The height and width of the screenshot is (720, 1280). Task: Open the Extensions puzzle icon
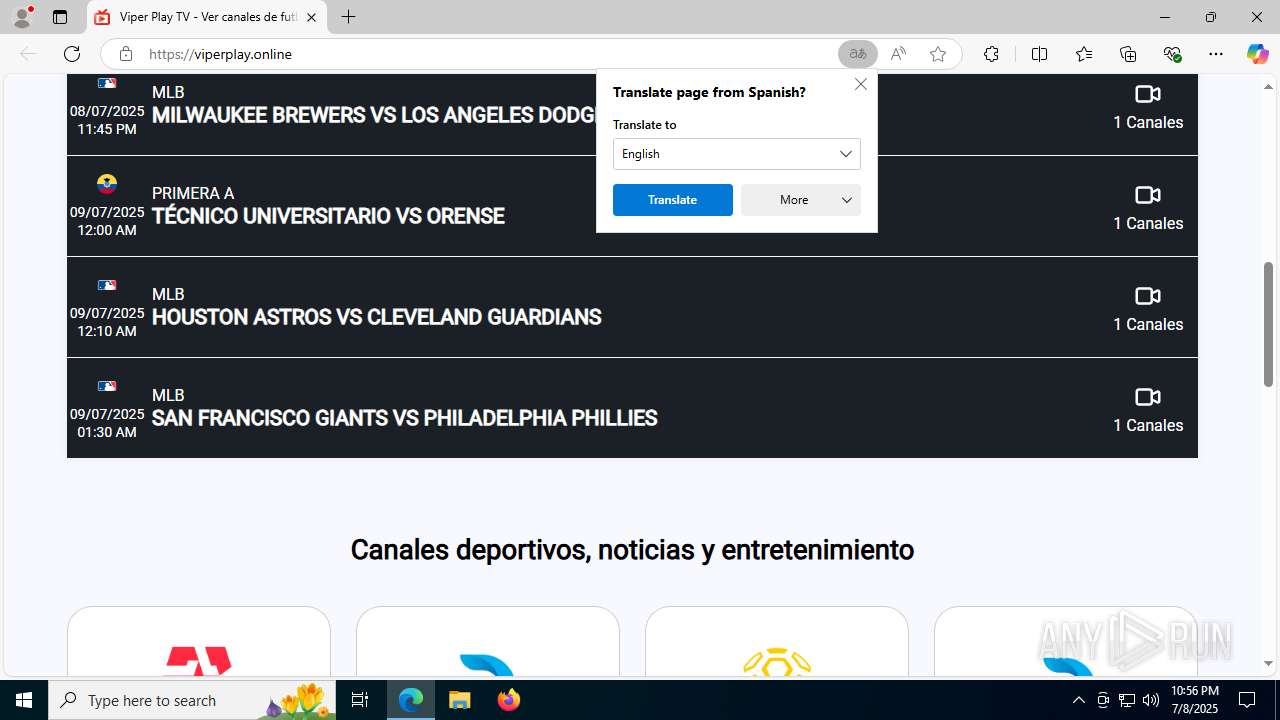pyautogui.click(x=991, y=54)
